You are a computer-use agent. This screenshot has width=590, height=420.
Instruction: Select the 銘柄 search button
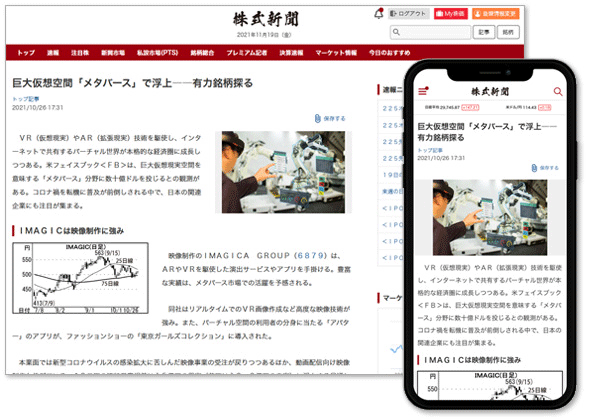point(508,32)
